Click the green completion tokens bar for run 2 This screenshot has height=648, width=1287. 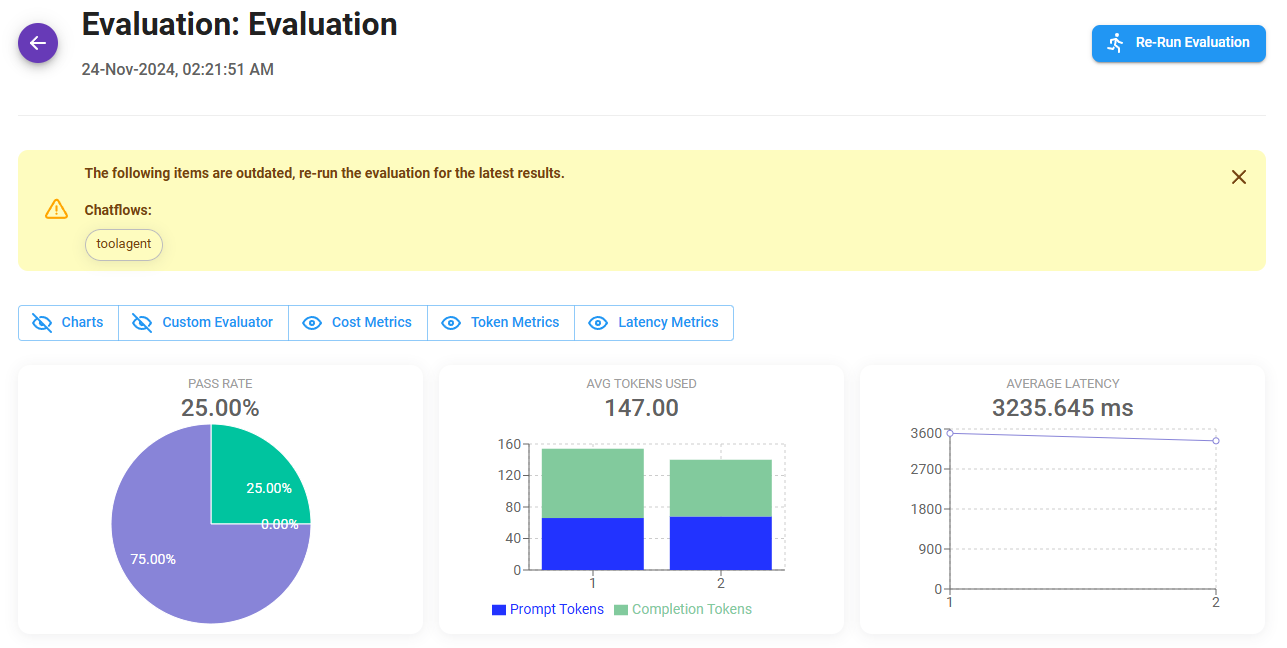[x=720, y=488]
